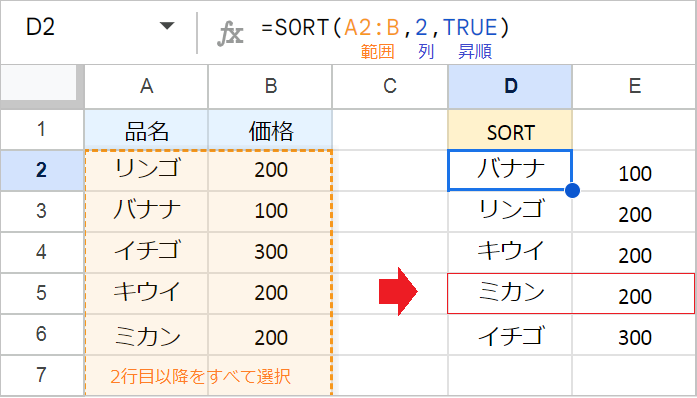697x398 pixels.
Task: Select row 3 header
Action: 42,211
